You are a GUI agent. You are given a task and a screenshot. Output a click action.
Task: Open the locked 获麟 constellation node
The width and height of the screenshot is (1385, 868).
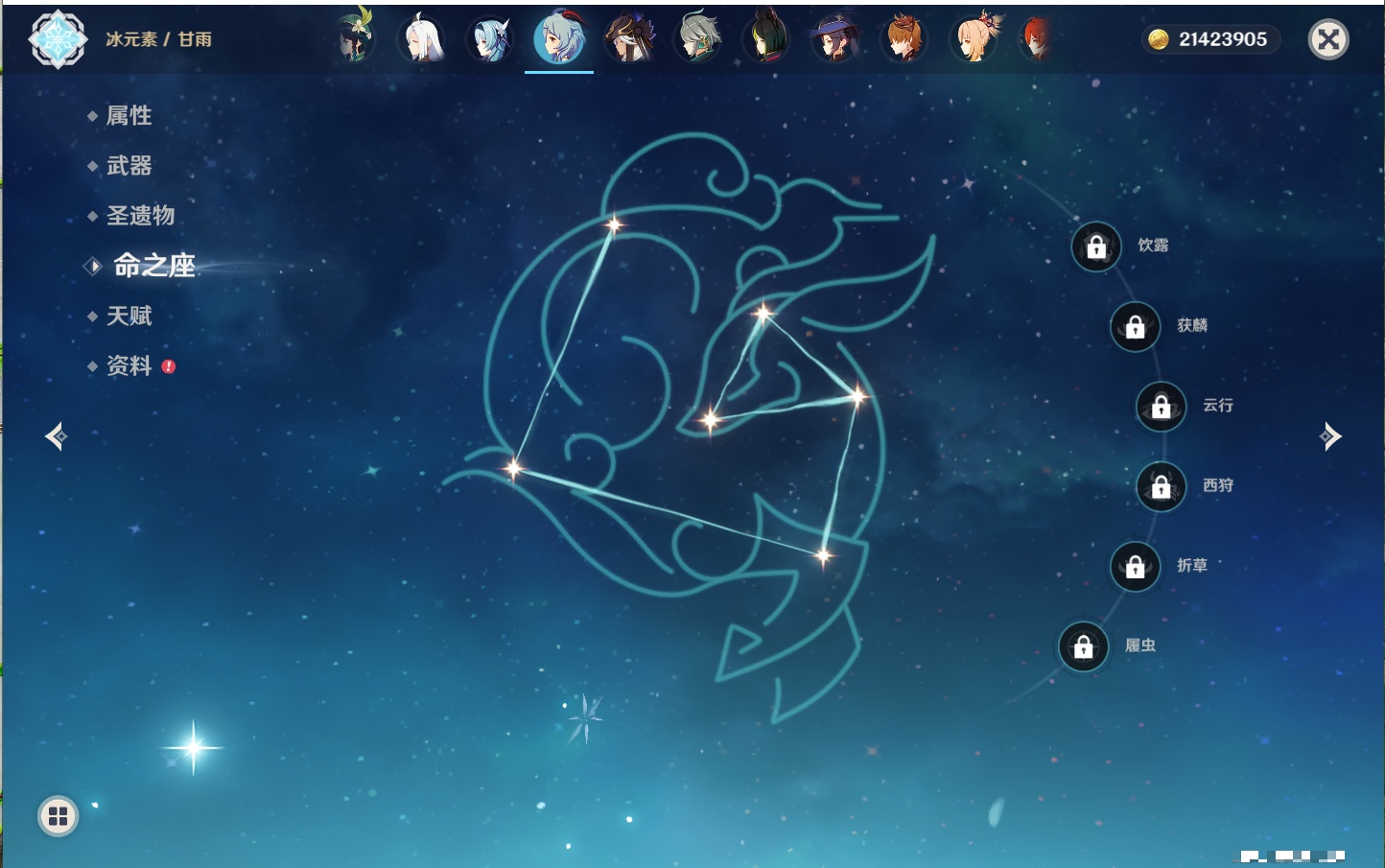point(1136,327)
